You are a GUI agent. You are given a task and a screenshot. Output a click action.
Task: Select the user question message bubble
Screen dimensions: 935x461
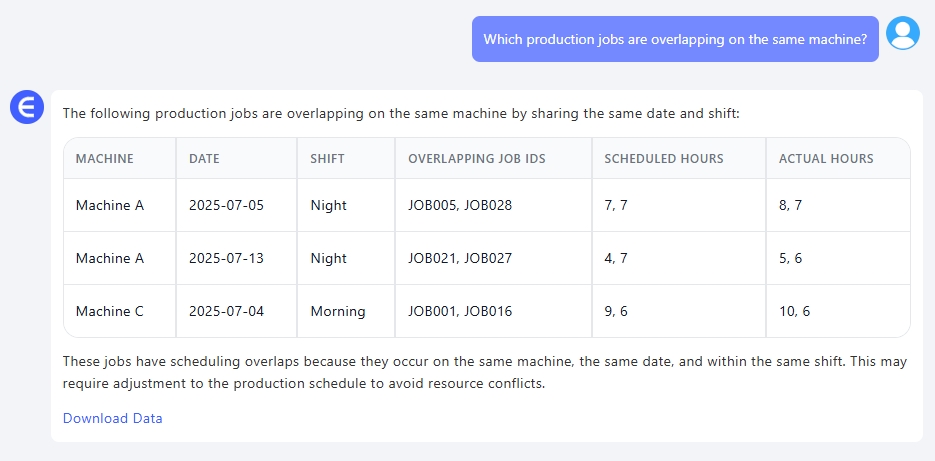[675, 40]
